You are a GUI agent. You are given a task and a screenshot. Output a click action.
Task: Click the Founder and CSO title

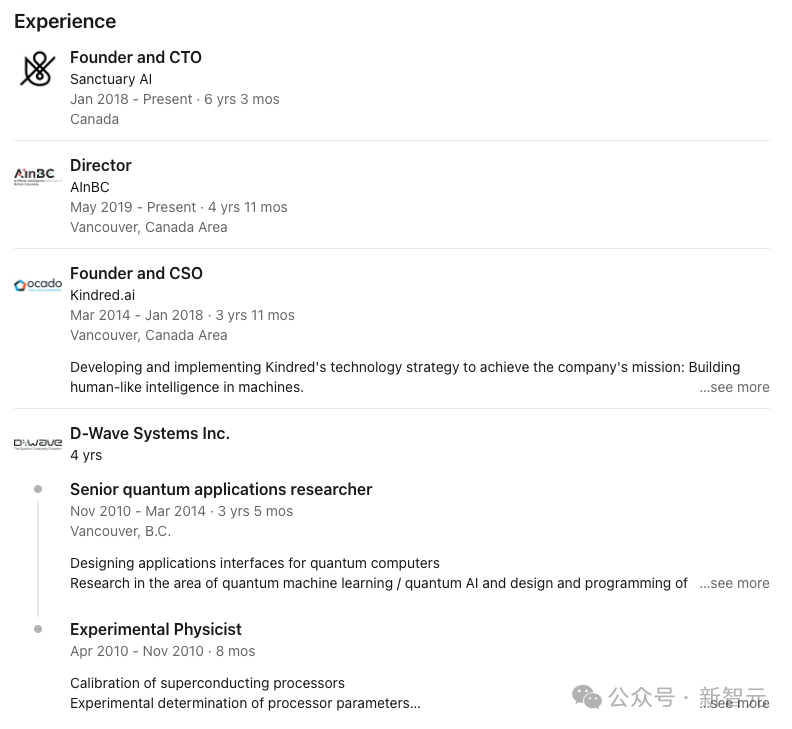(x=136, y=273)
